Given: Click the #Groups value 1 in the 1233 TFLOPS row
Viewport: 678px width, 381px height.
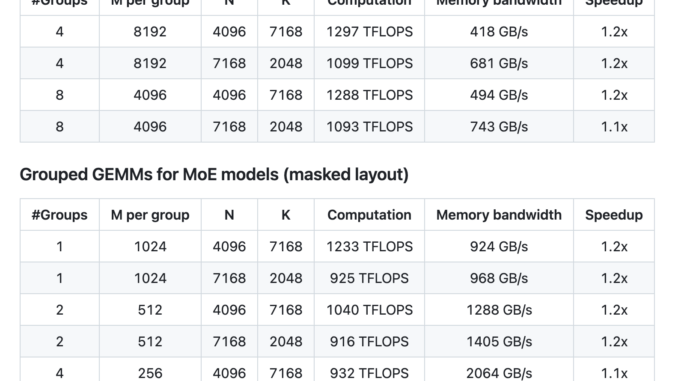Looking at the screenshot, I should pyautogui.click(x=60, y=247).
